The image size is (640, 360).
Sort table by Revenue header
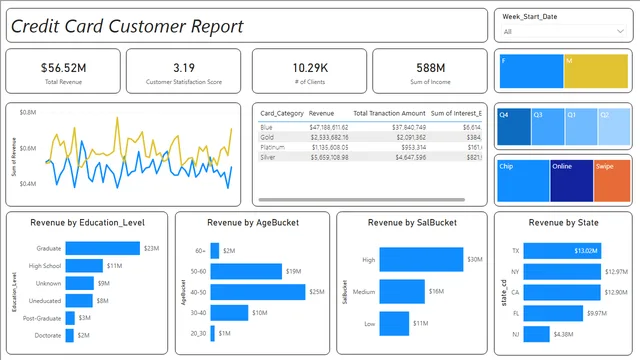pos(321,113)
